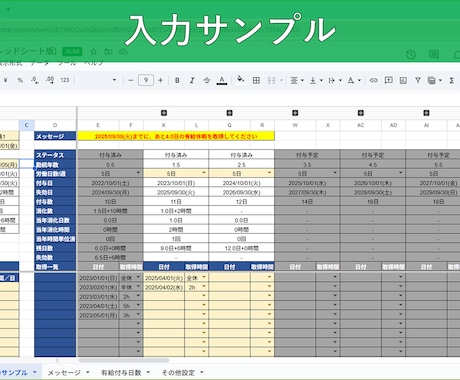Expand column group above column W

click(x=295, y=113)
